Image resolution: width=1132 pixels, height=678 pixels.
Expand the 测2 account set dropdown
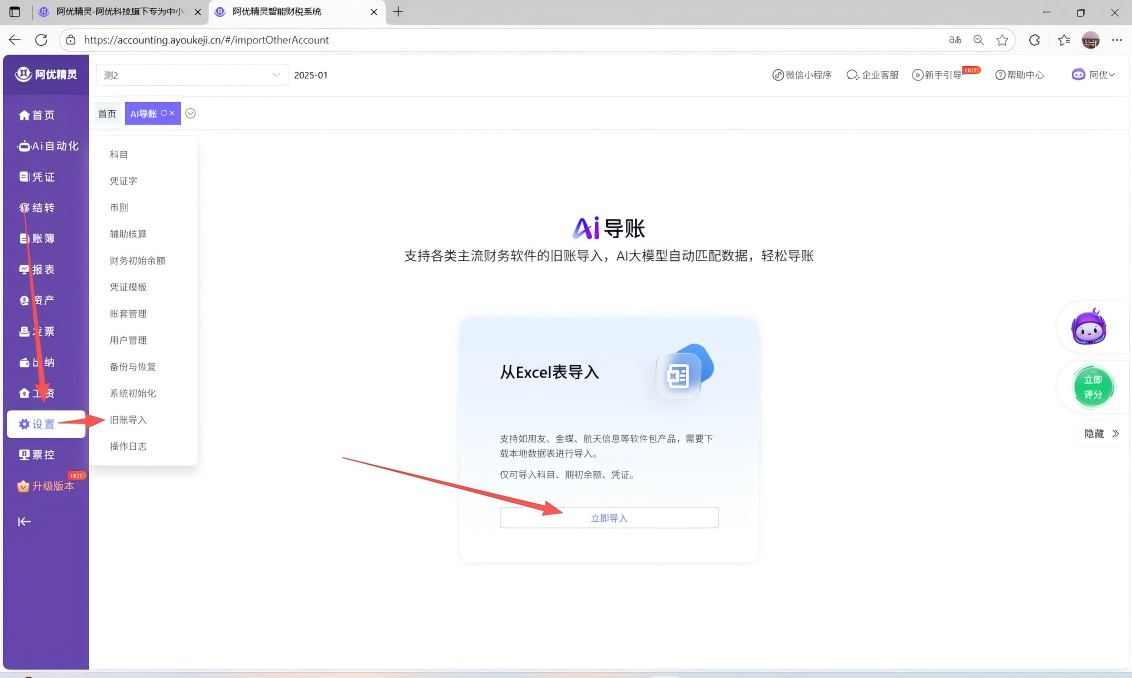coord(192,75)
